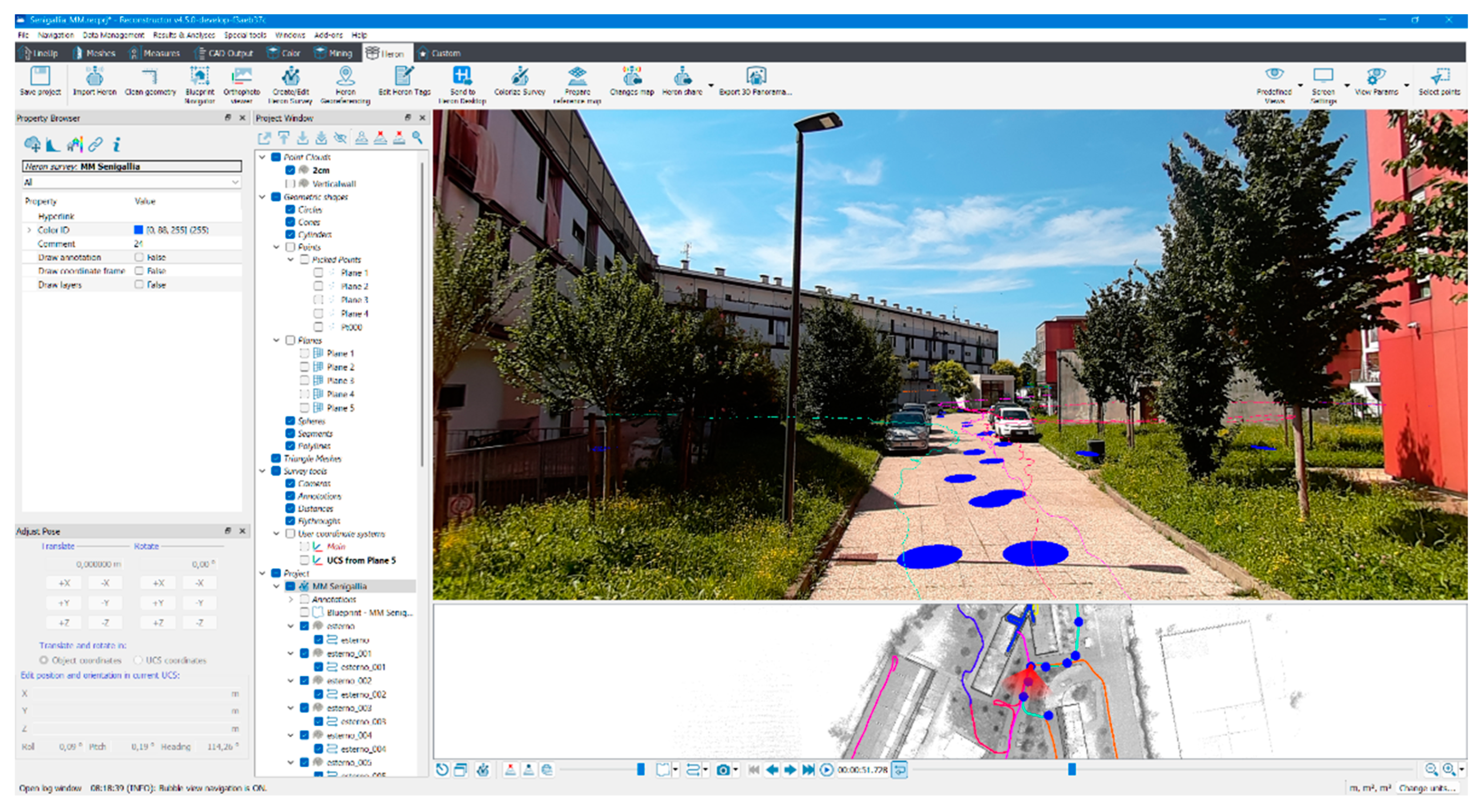This screenshot has height=812, width=1477.
Task: Click the blue Color ID swatch
Action: pos(138,230)
